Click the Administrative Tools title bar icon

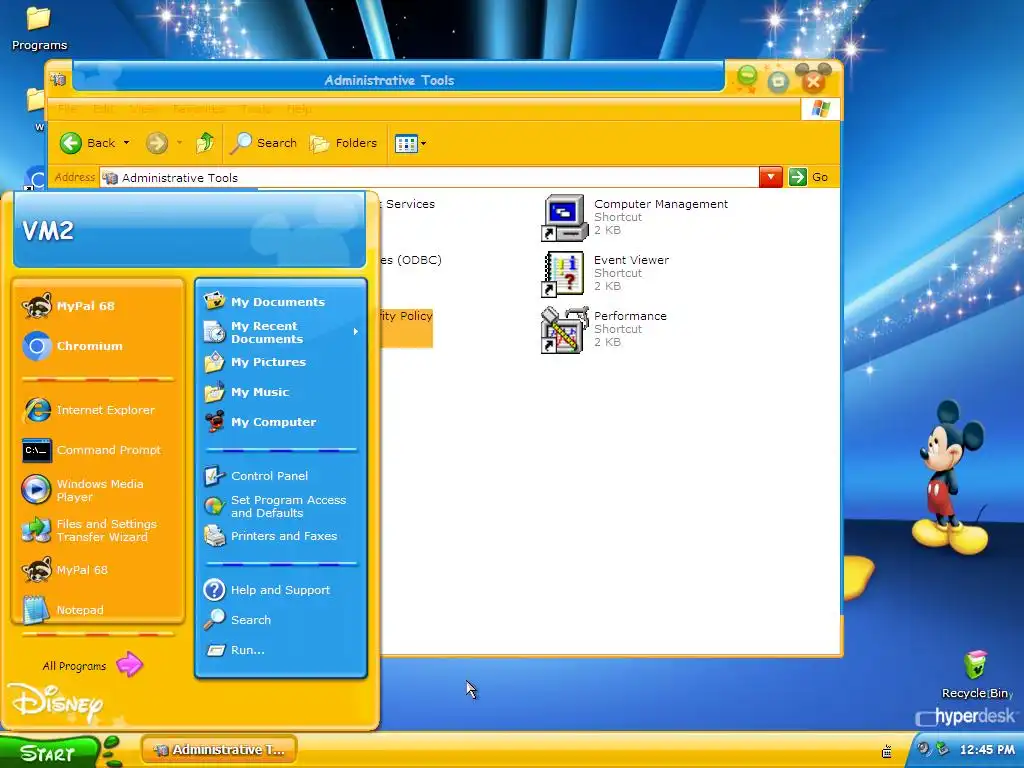point(58,80)
